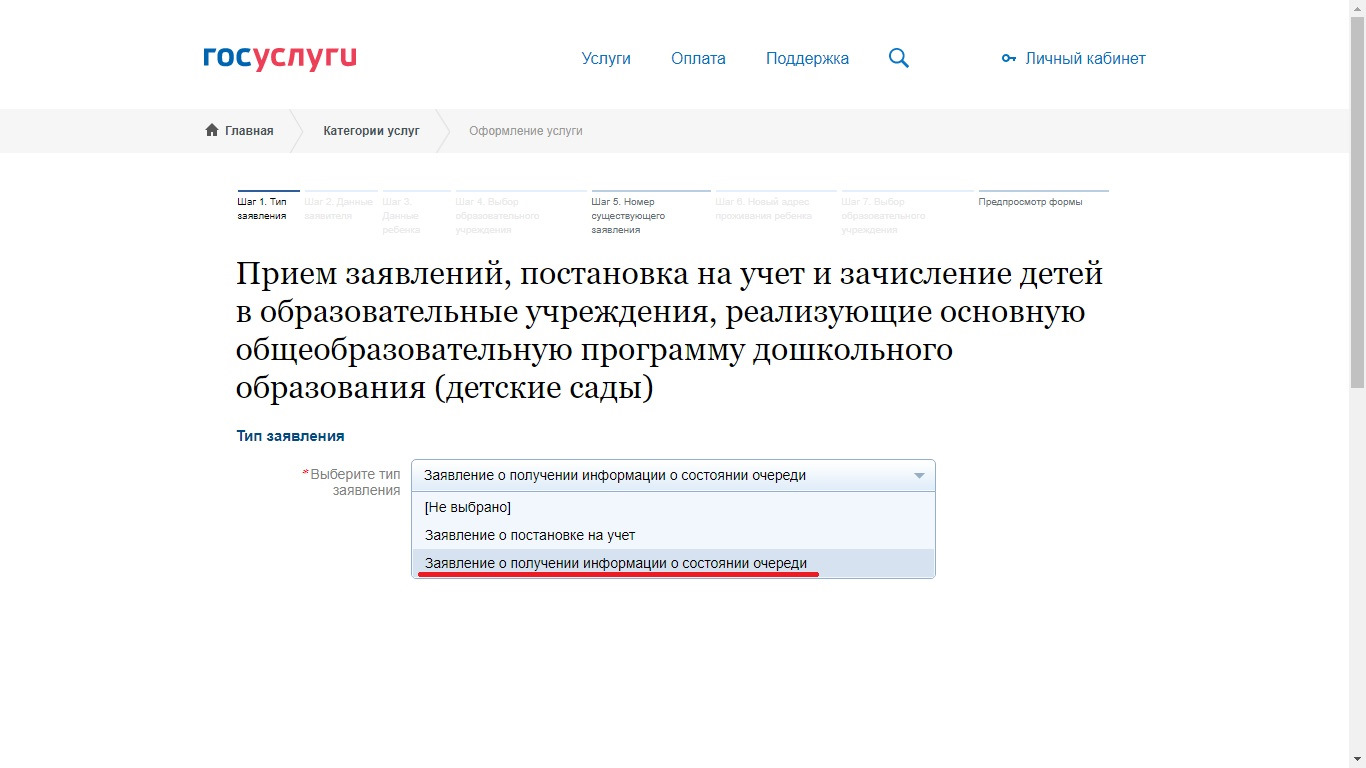Open the Услуги menu
This screenshot has width=1366, height=768.
point(606,58)
